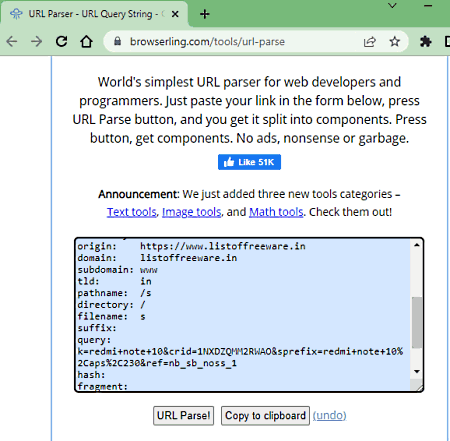The height and width of the screenshot is (441, 450).
Task: Click the textarea resize grip corner
Action: (419, 387)
